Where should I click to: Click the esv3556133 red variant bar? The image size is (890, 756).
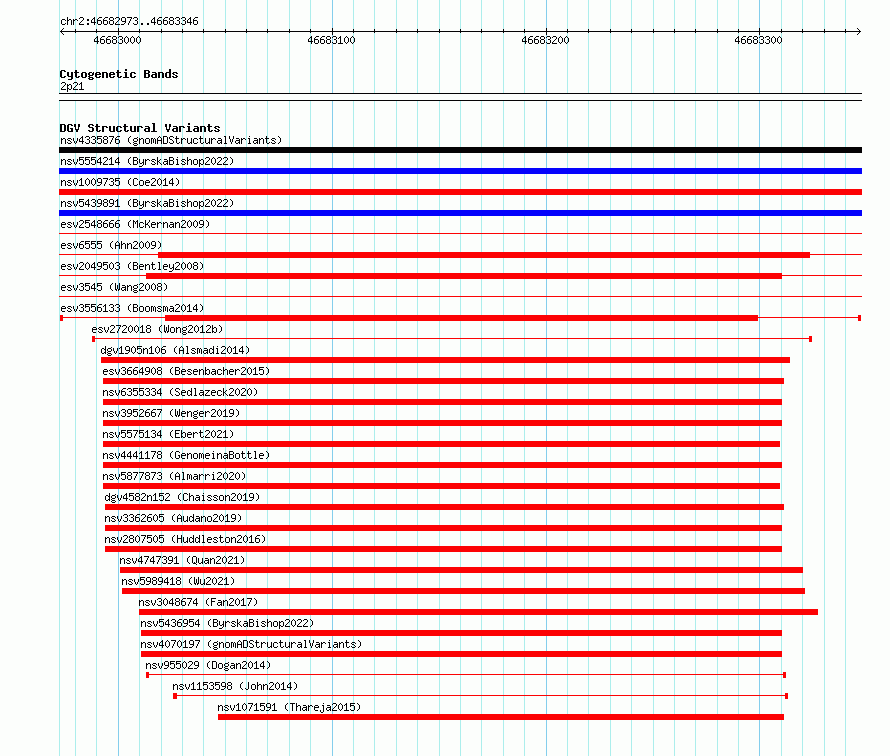click(461, 318)
